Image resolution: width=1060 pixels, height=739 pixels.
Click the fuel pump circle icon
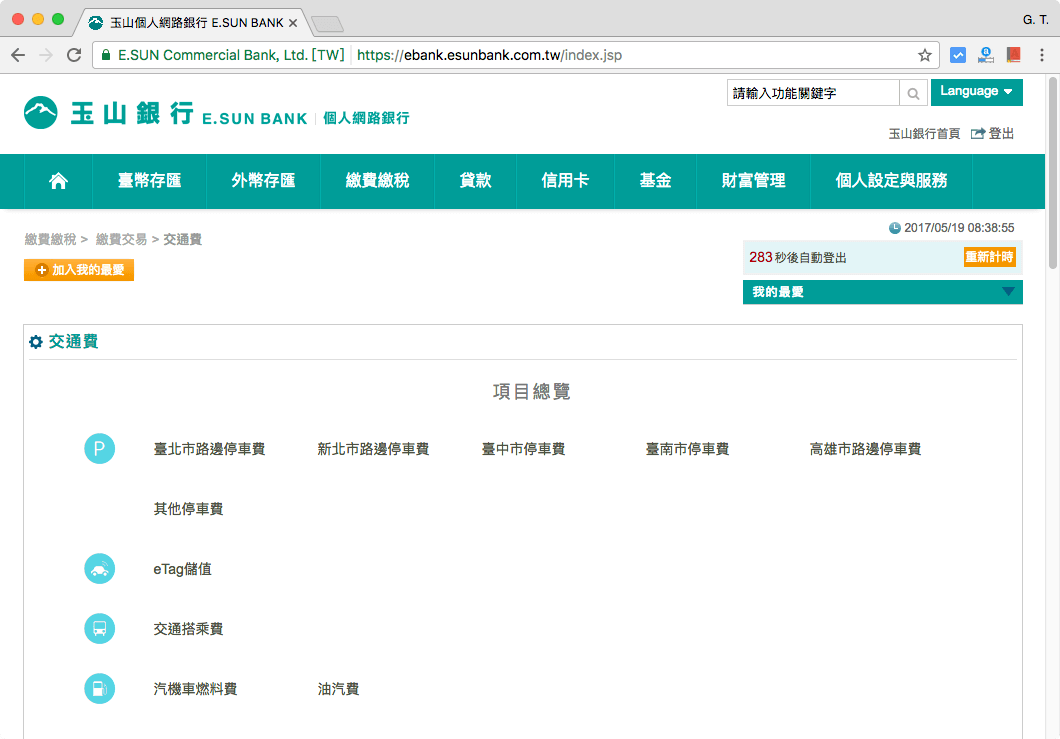pos(100,689)
